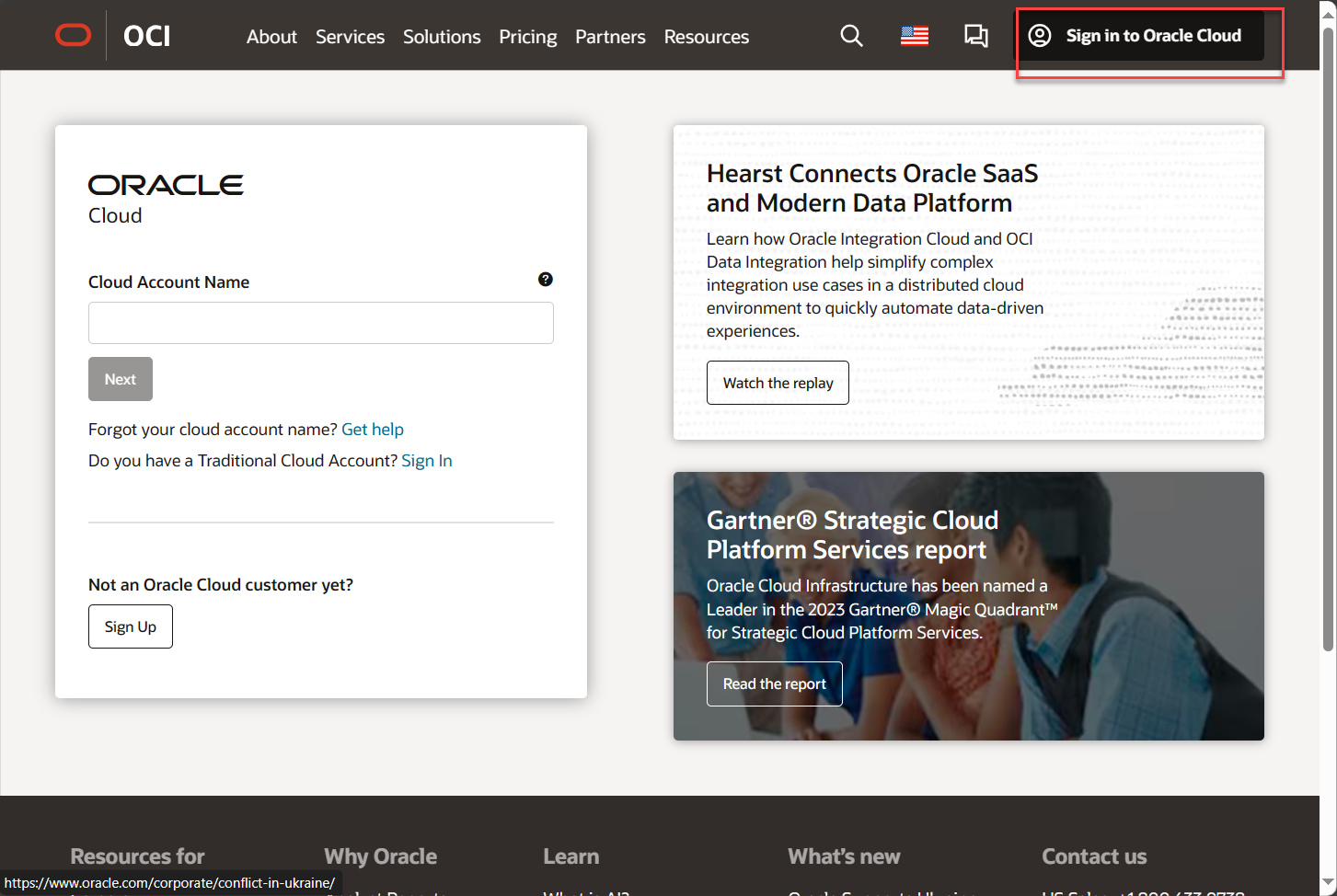Click the person icon in Sign in button

click(1039, 36)
